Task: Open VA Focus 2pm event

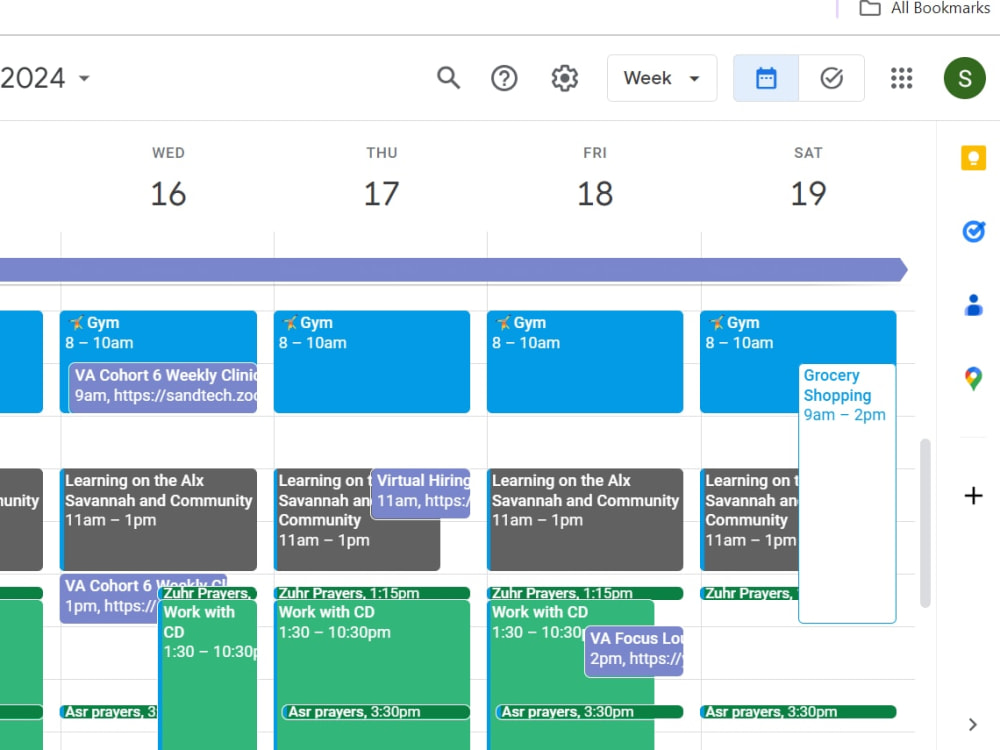Action: click(x=634, y=651)
